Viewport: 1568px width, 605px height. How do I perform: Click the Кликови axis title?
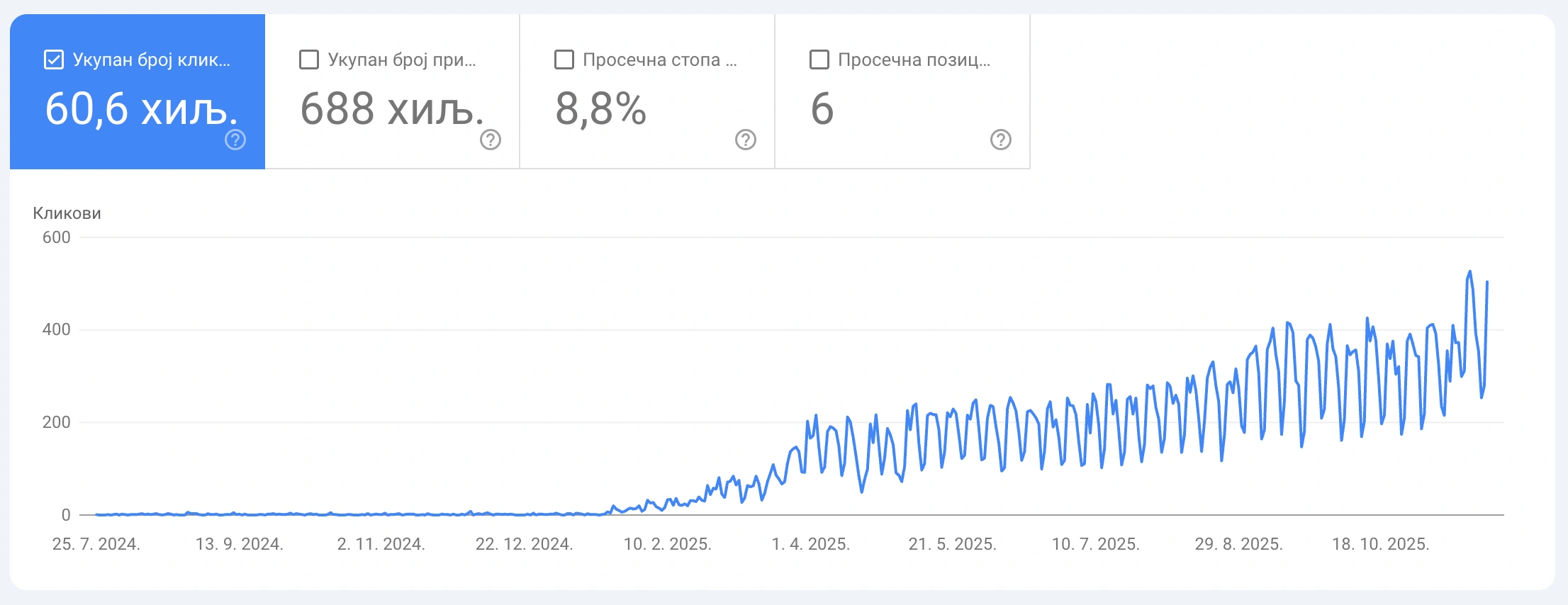pos(67,214)
